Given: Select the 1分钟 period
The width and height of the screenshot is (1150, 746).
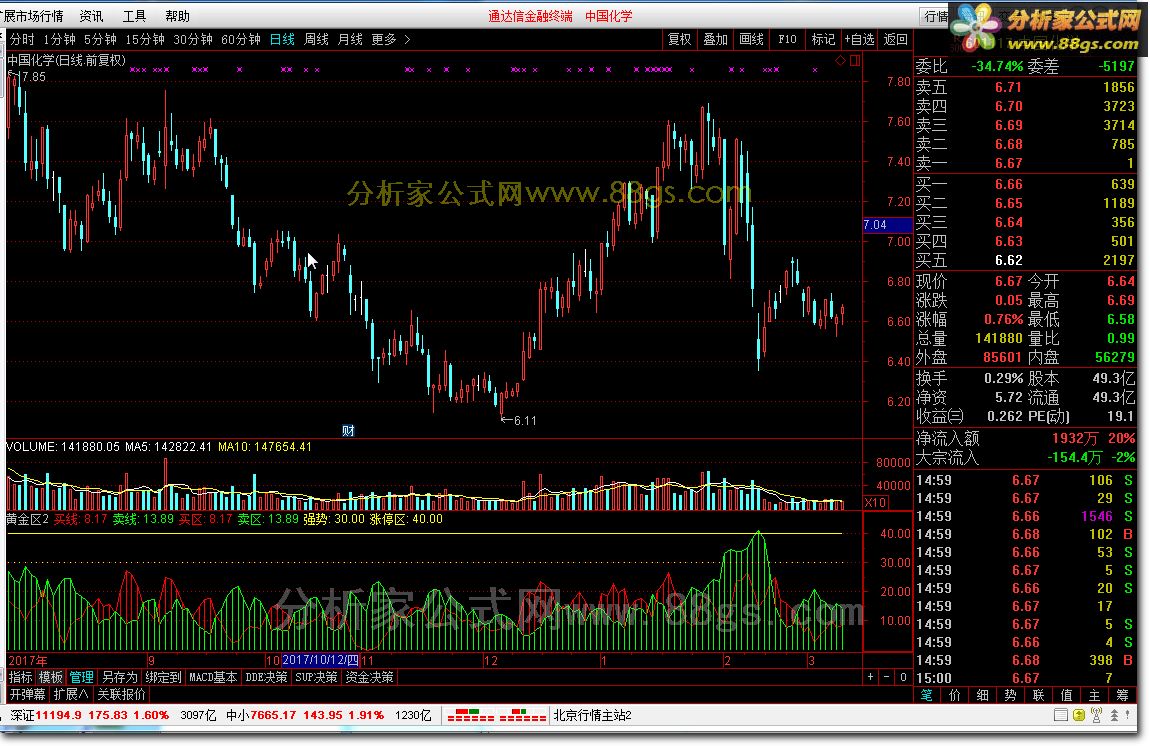Looking at the screenshot, I should (x=59, y=40).
